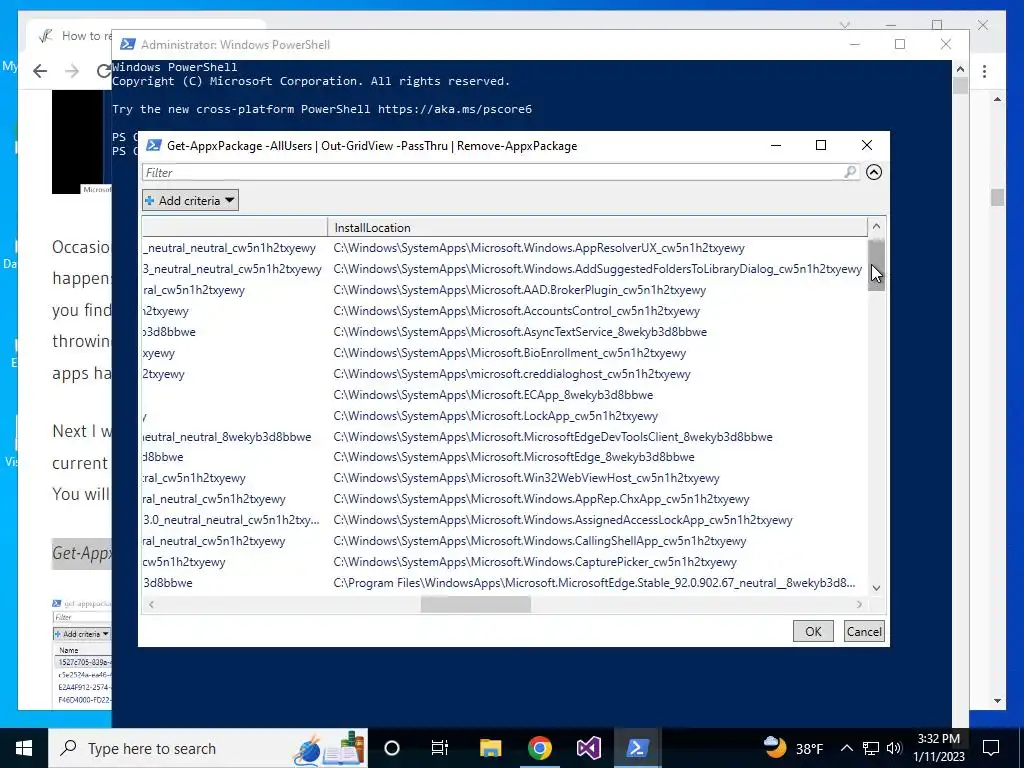Open network settings from the tray
Viewport: 1024px width, 768px height.
click(x=871, y=748)
